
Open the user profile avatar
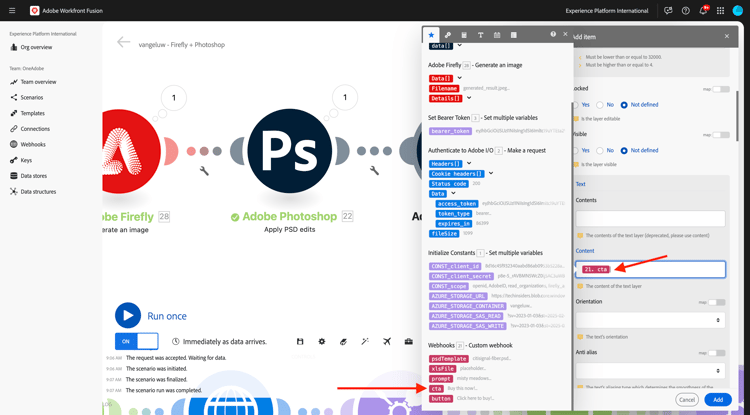[737, 11]
